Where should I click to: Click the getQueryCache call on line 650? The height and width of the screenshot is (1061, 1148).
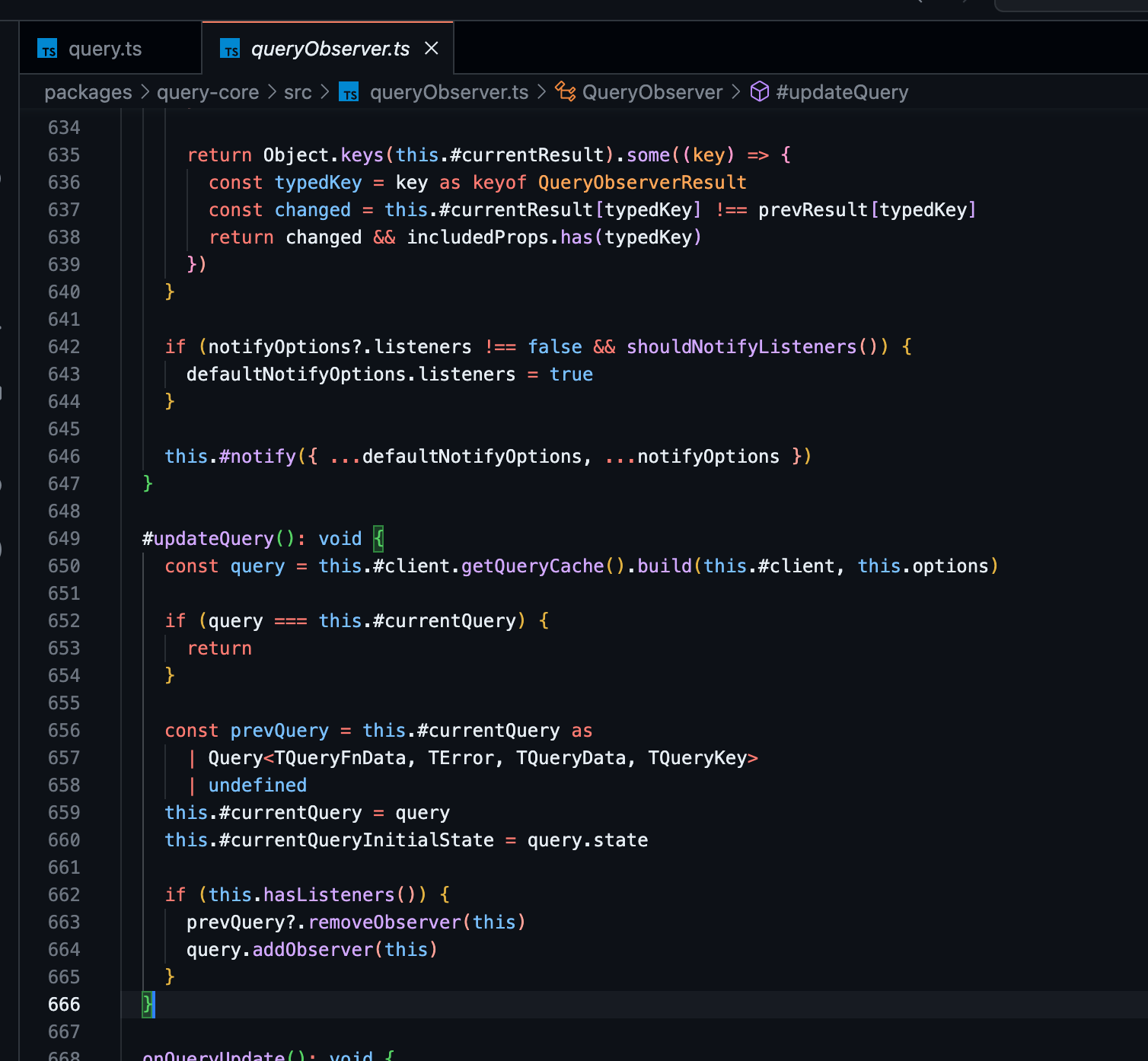coord(532,566)
